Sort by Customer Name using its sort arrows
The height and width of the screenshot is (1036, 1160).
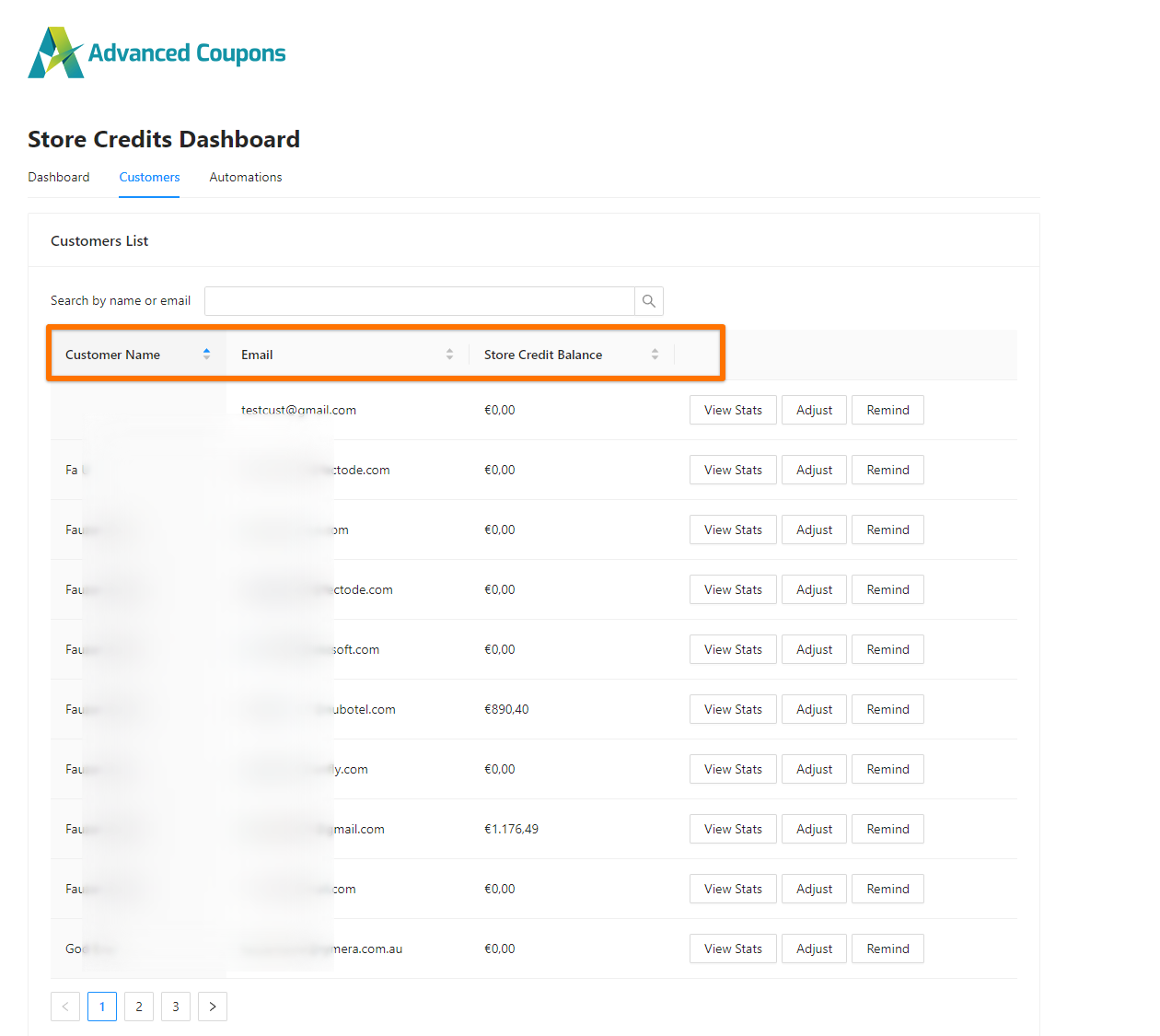[x=206, y=354]
